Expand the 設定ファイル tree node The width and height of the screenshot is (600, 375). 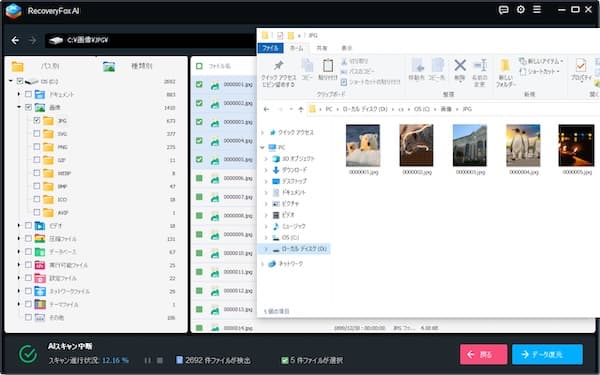click(18, 278)
